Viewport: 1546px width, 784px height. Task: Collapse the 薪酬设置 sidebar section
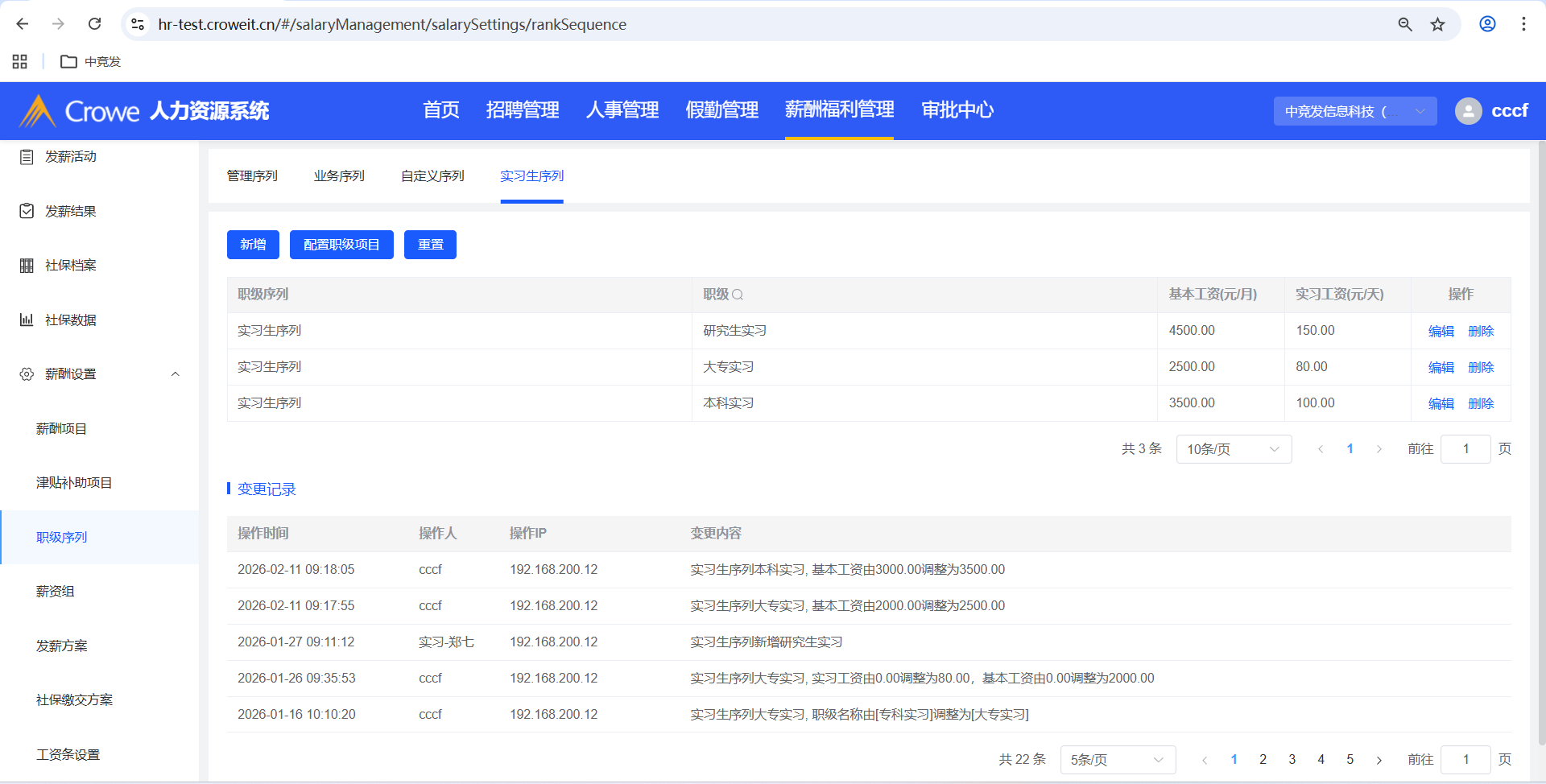pyautogui.click(x=175, y=374)
